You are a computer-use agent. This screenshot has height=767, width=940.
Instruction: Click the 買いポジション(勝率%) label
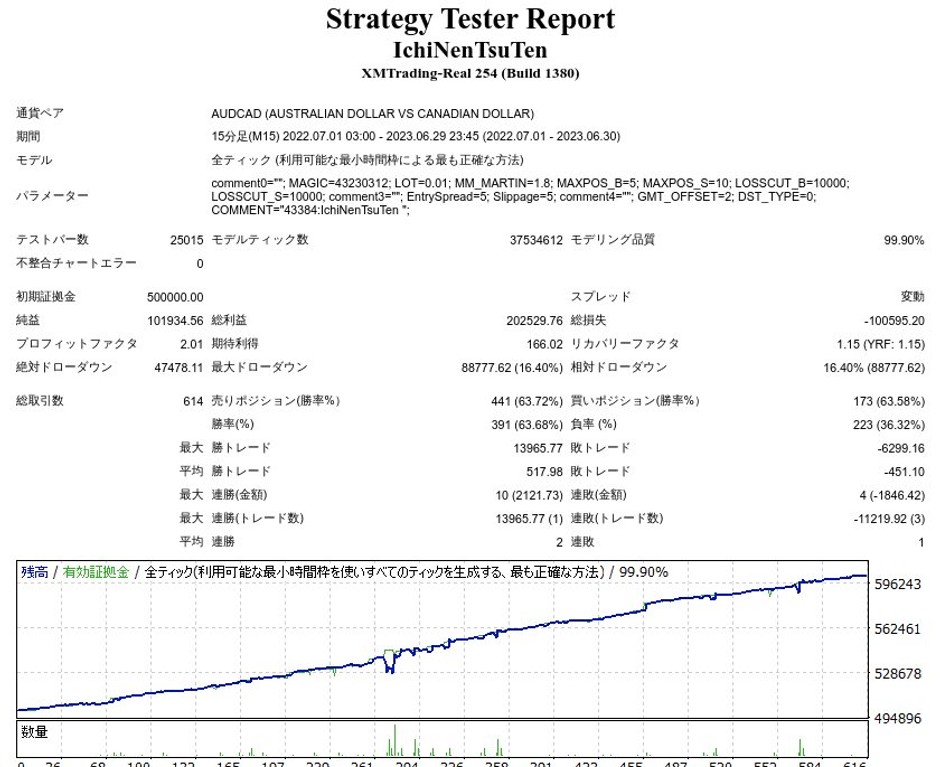click(x=635, y=401)
